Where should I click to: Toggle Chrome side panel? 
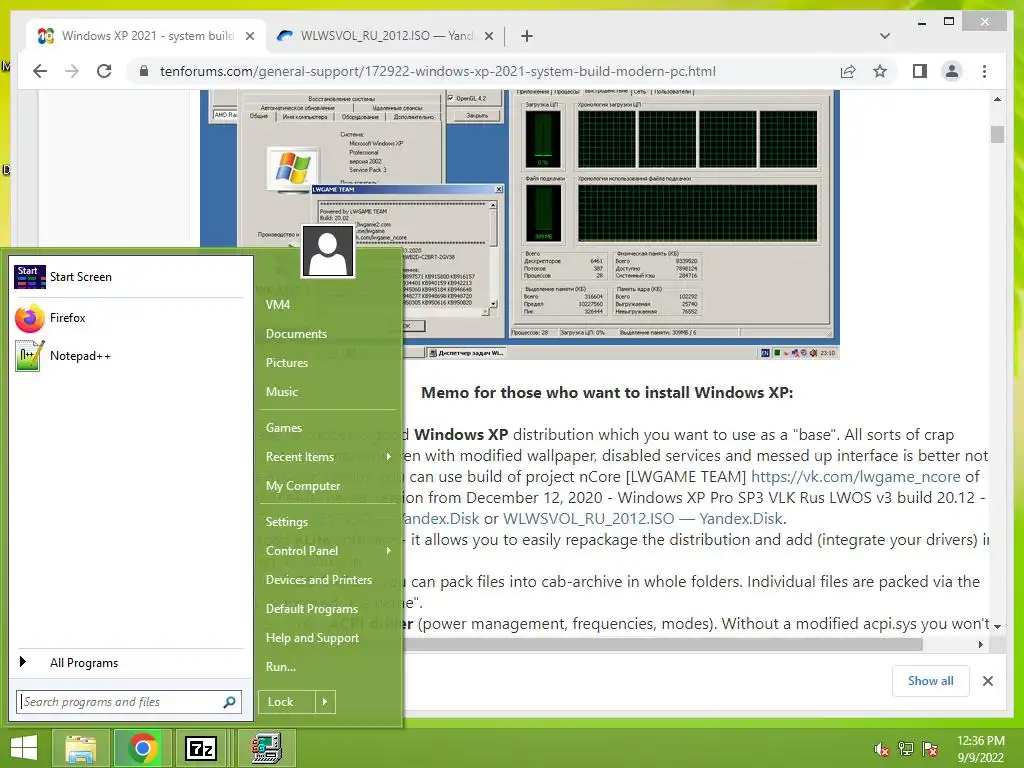920,71
